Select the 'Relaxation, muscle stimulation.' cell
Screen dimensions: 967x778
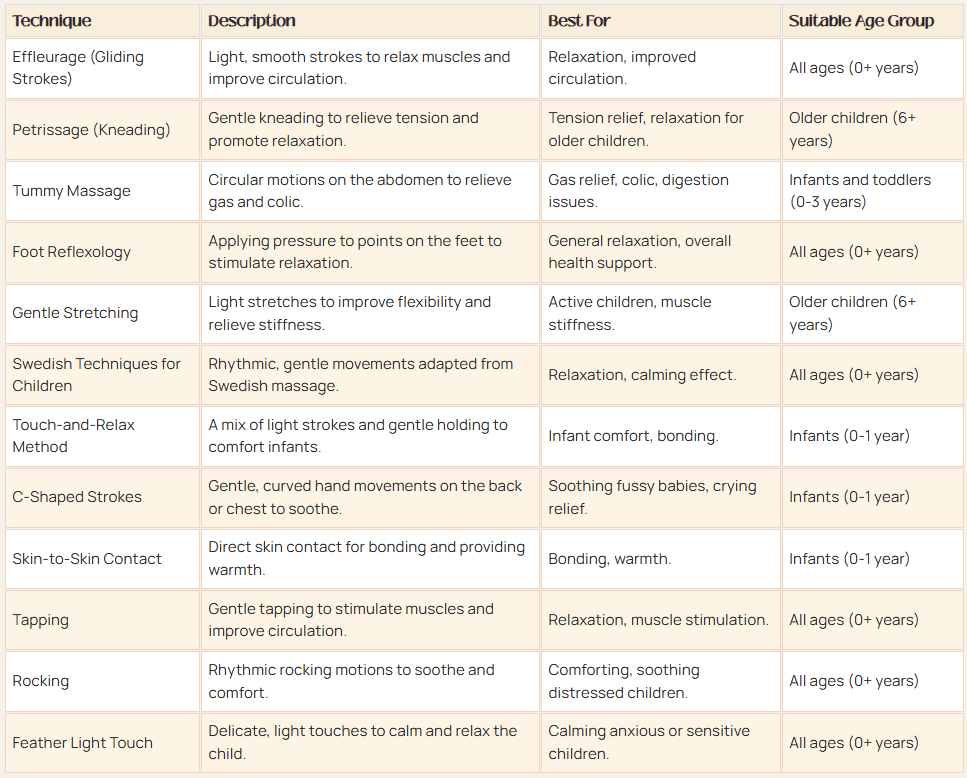pos(658,620)
